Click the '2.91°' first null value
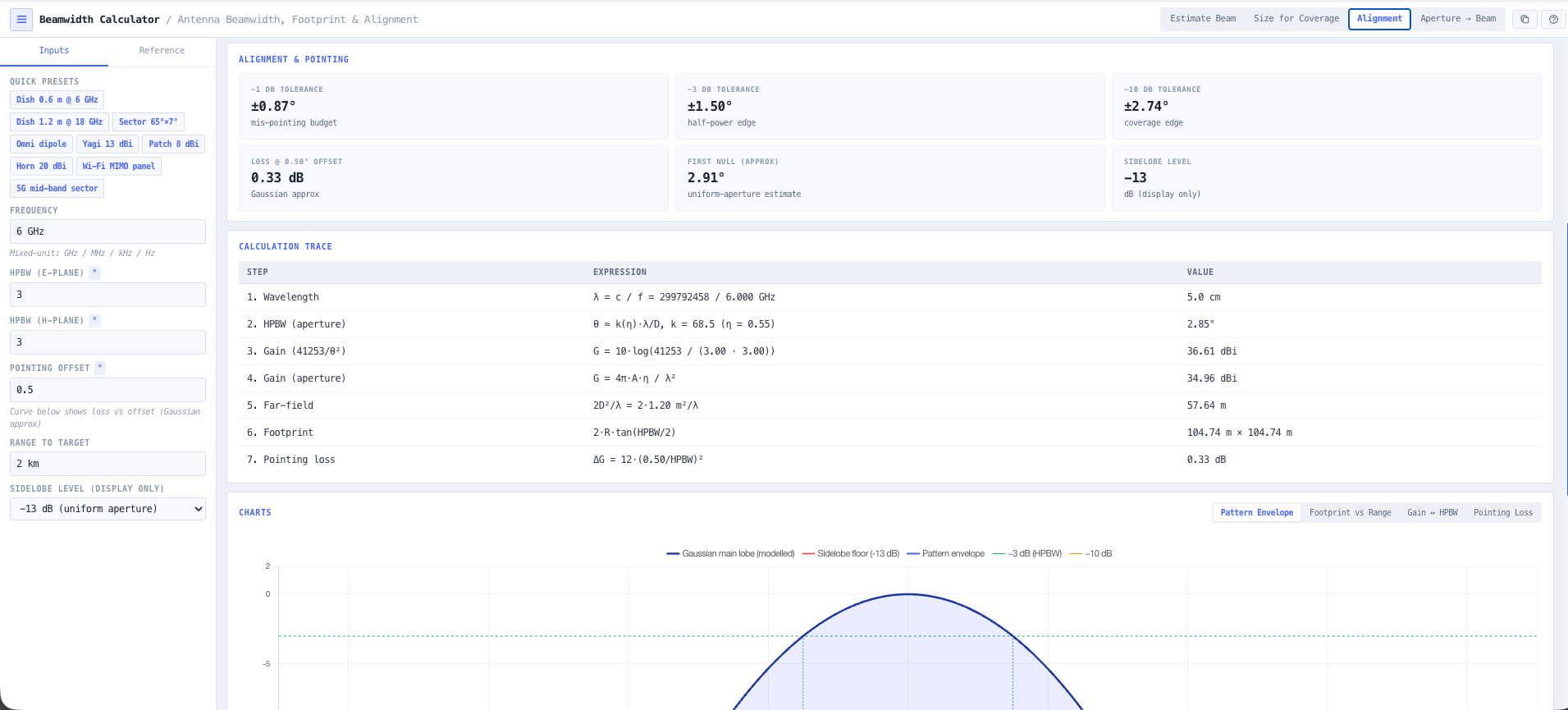Viewport: 1568px width, 710px height. (706, 178)
